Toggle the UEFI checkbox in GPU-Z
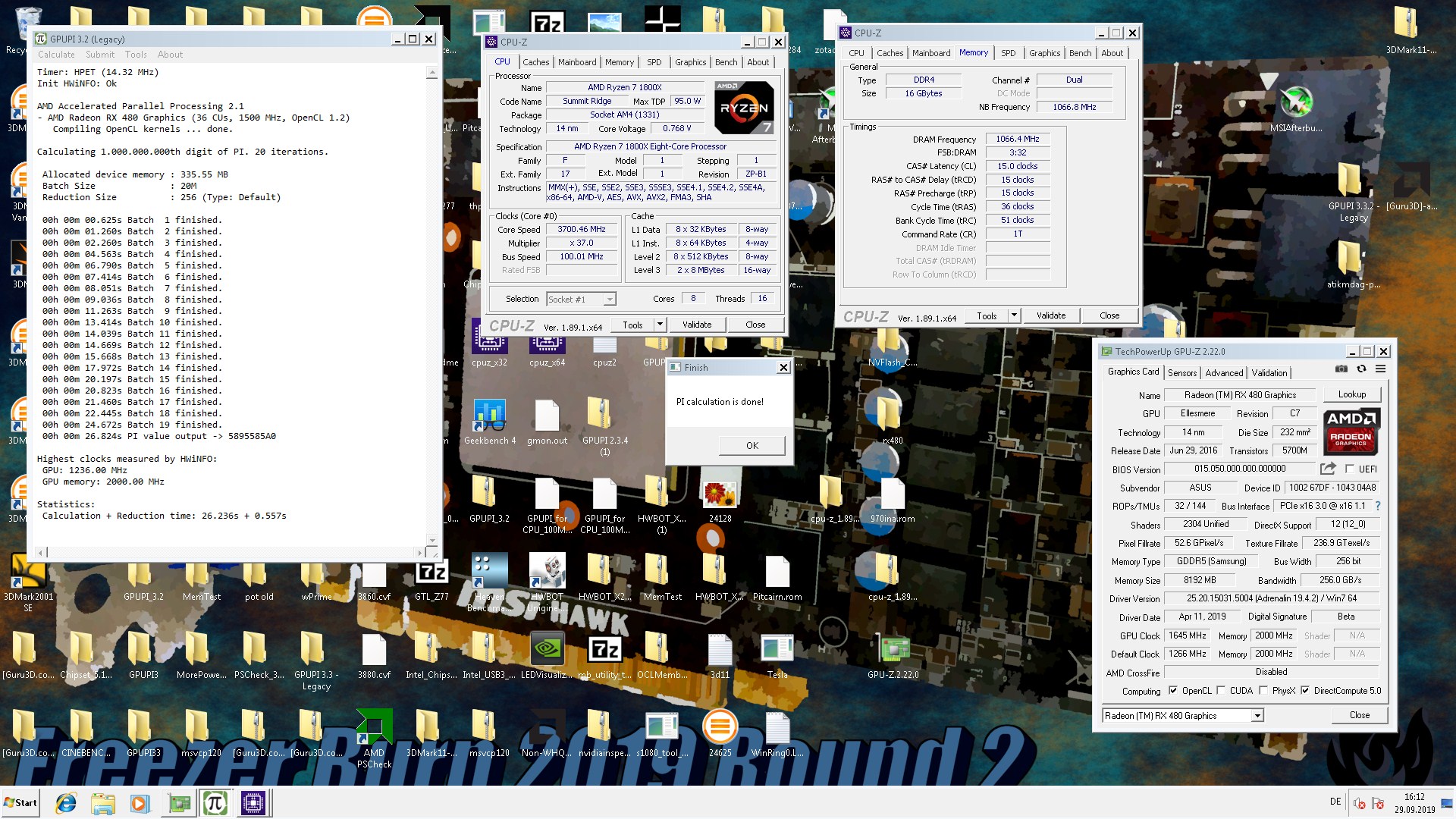The image size is (1456, 819). tap(1349, 469)
